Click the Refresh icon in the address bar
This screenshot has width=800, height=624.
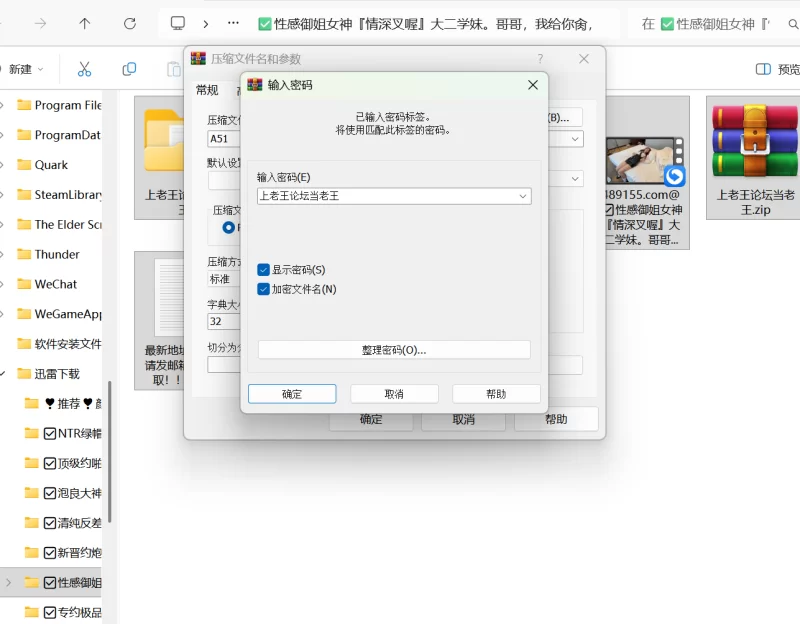[129, 23]
